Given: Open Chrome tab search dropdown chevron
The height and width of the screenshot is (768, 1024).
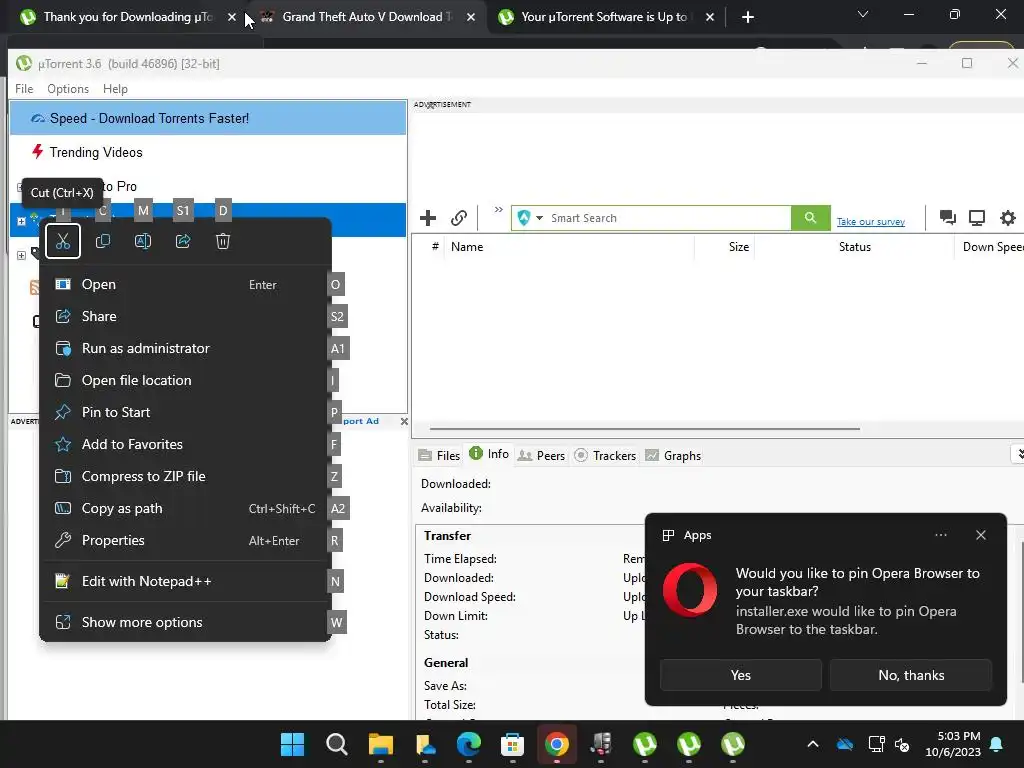Looking at the screenshot, I should tap(863, 14).
